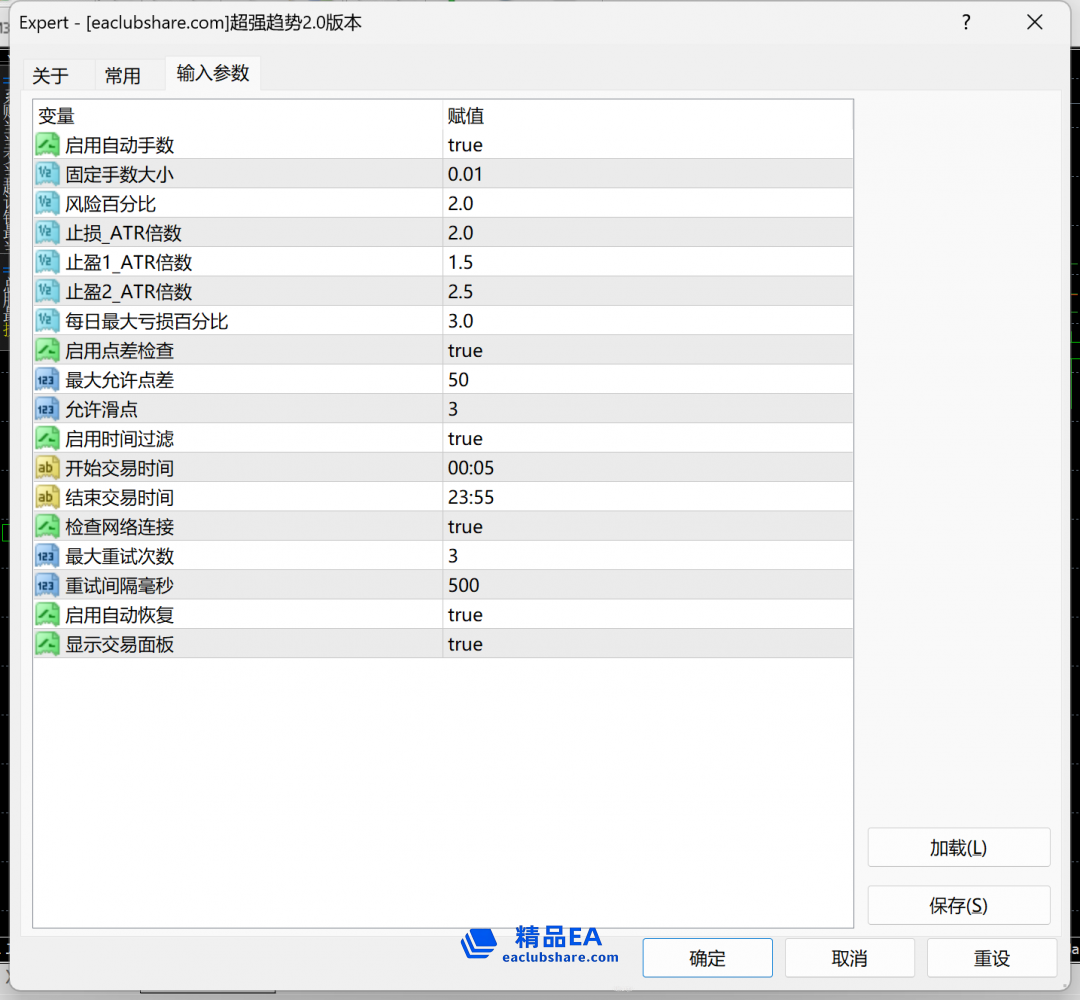Click the boolean icon beside 启用自动手数

click(47, 145)
